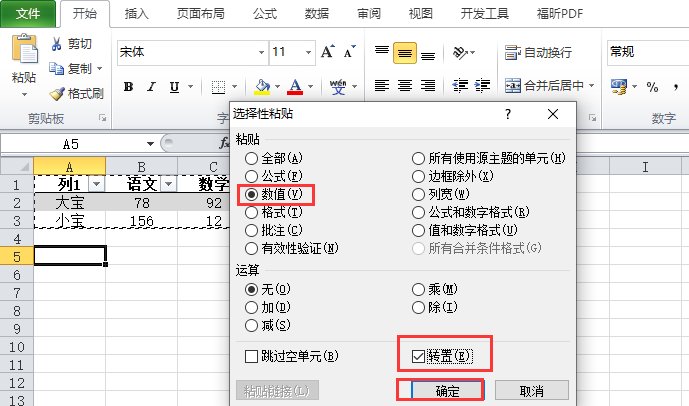Click the 确定 OK button
Image resolution: width=689 pixels, height=406 pixels.
tap(447, 391)
